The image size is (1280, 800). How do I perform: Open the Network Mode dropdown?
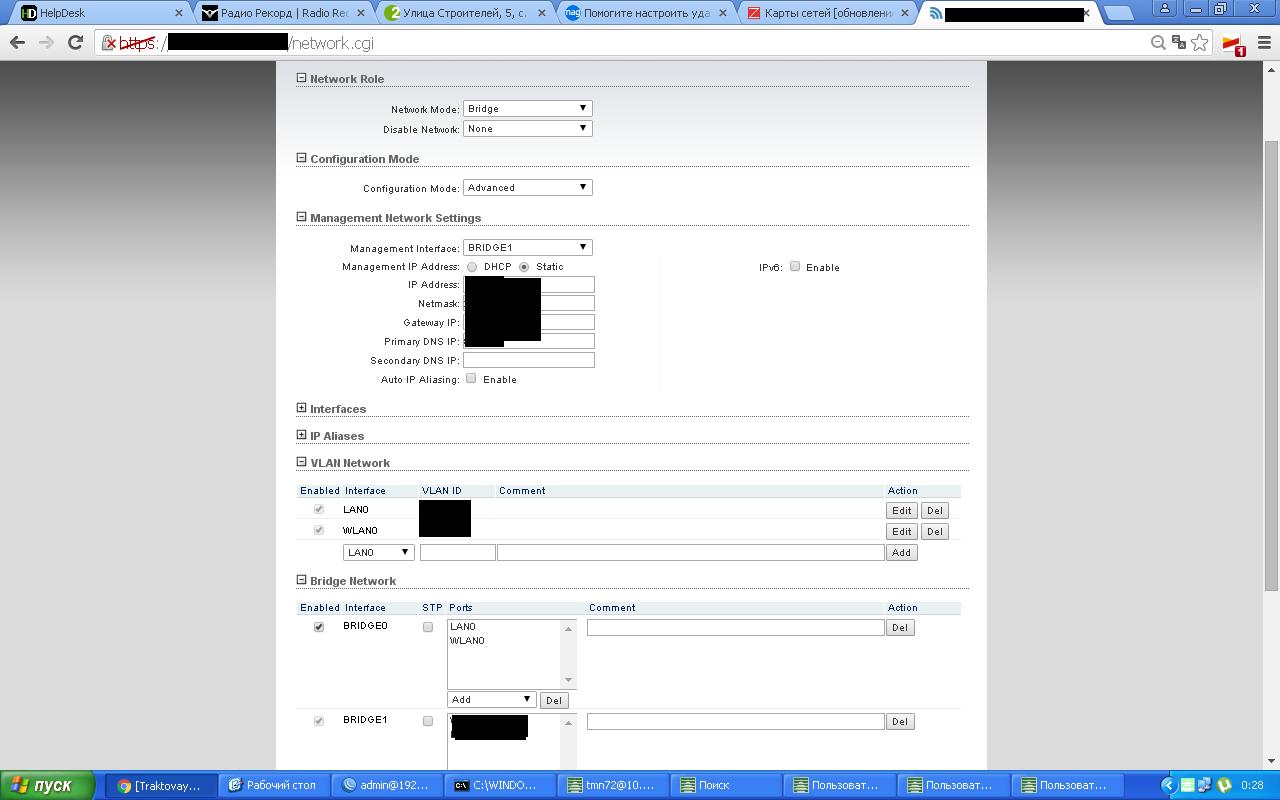pos(528,108)
